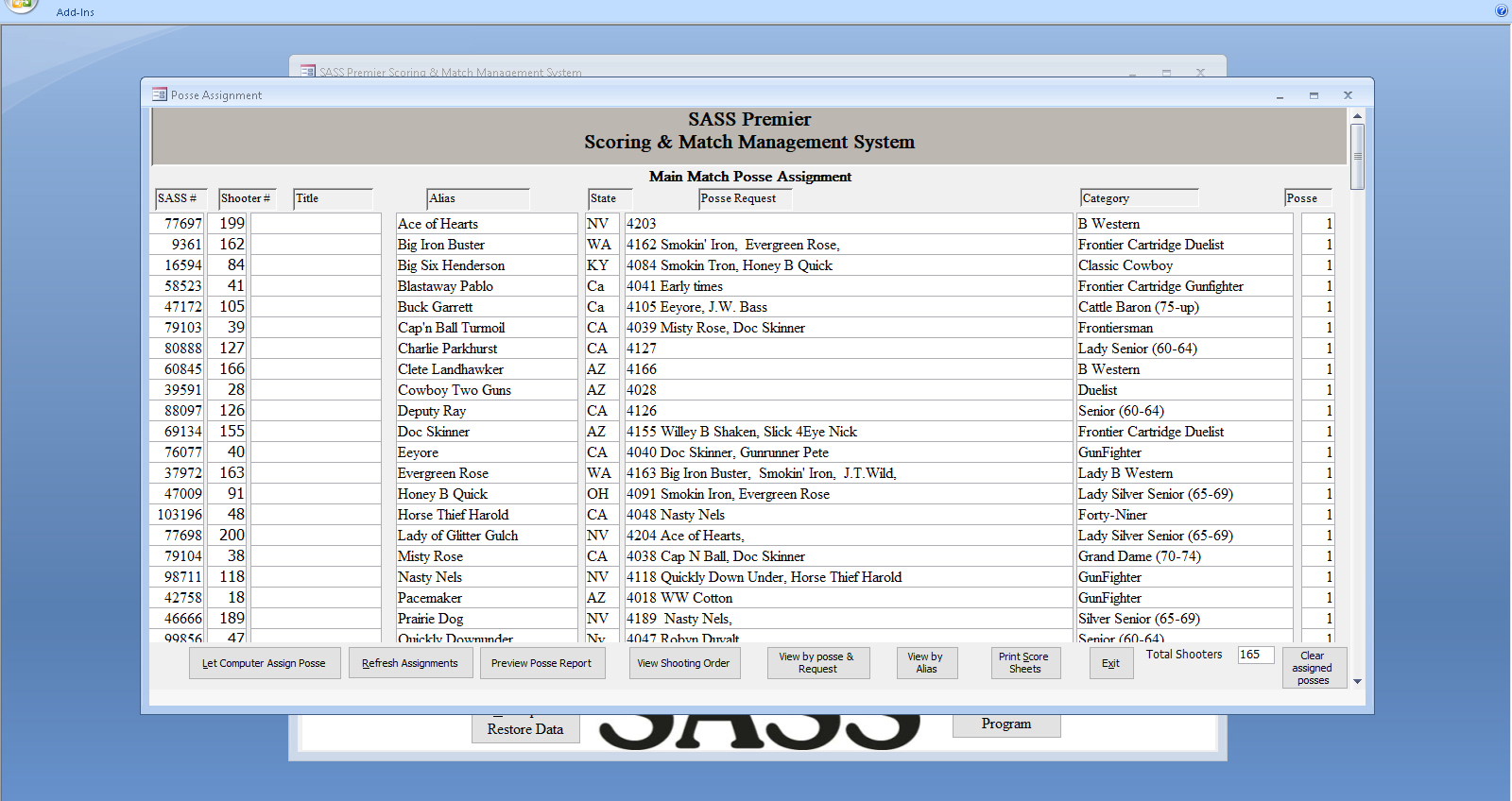Click SASS number 77697 cell
Viewport: 1512px width, 801px height.
(x=177, y=224)
